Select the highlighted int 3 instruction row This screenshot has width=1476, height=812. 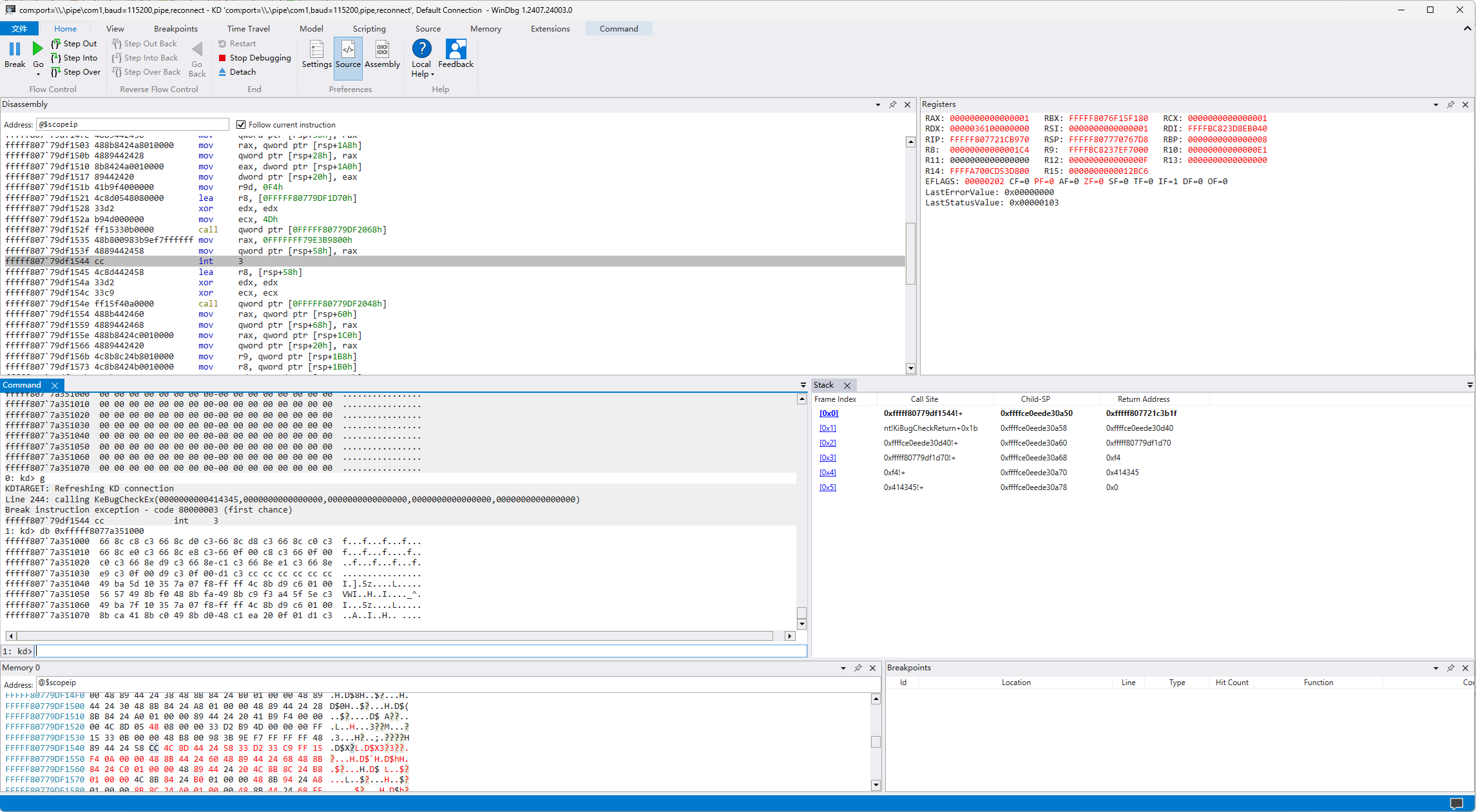pos(455,261)
